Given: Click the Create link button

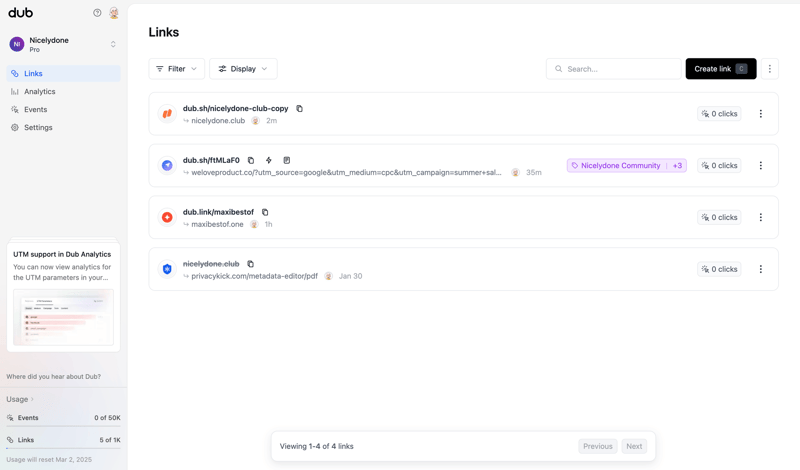Looking at the screenshot, I should click(720, 69).
